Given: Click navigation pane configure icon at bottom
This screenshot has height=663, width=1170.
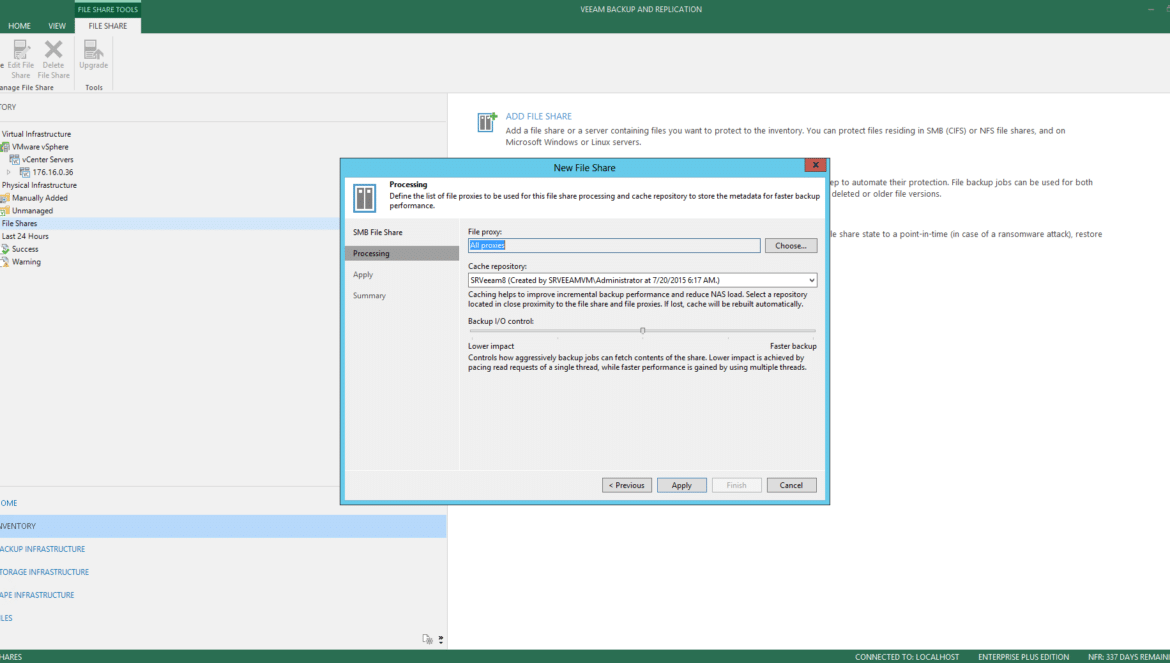Looking at the screenshot, I should [x=427, y=639].
